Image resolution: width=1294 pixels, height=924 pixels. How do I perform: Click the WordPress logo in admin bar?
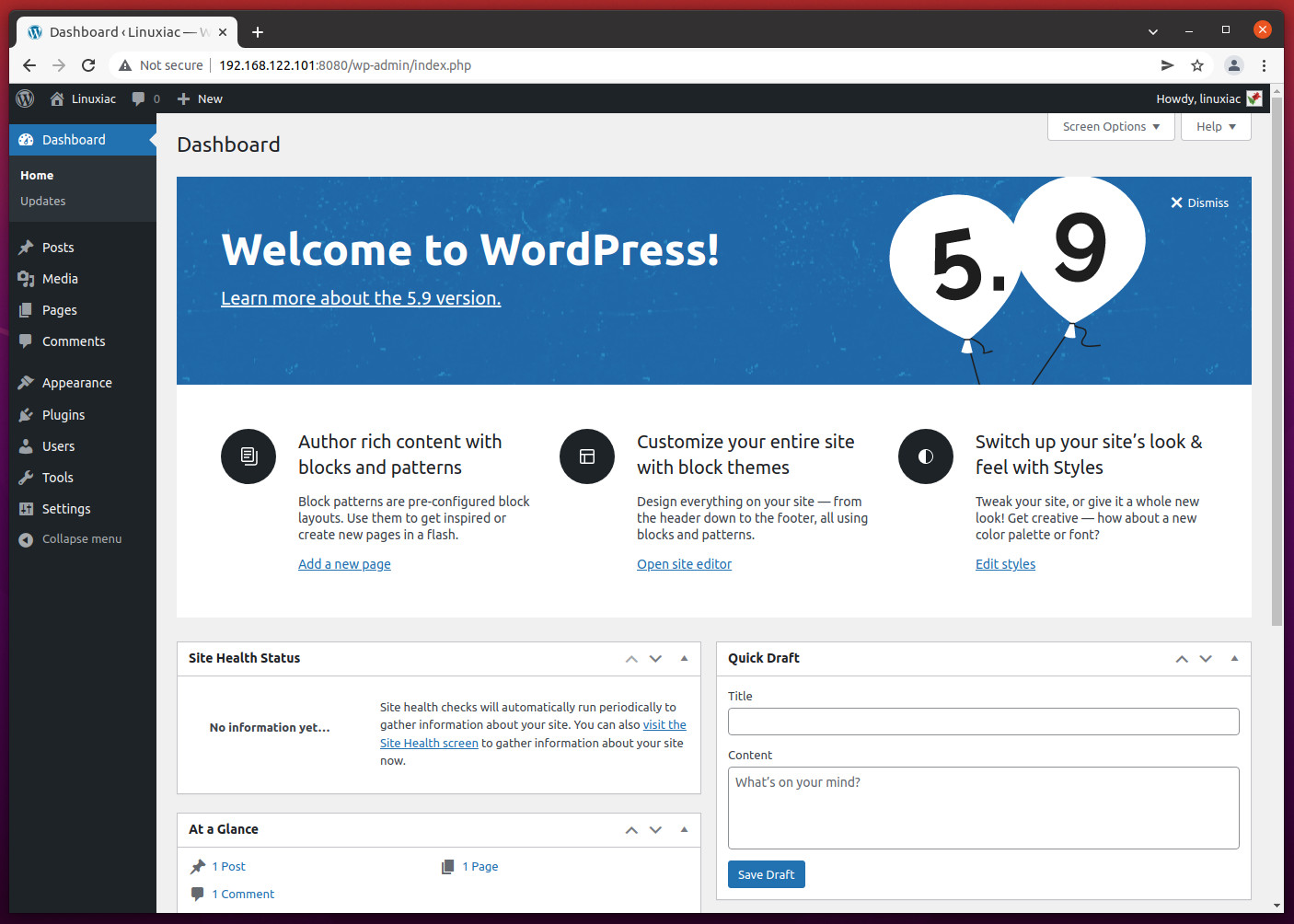(x=26, y=98)
